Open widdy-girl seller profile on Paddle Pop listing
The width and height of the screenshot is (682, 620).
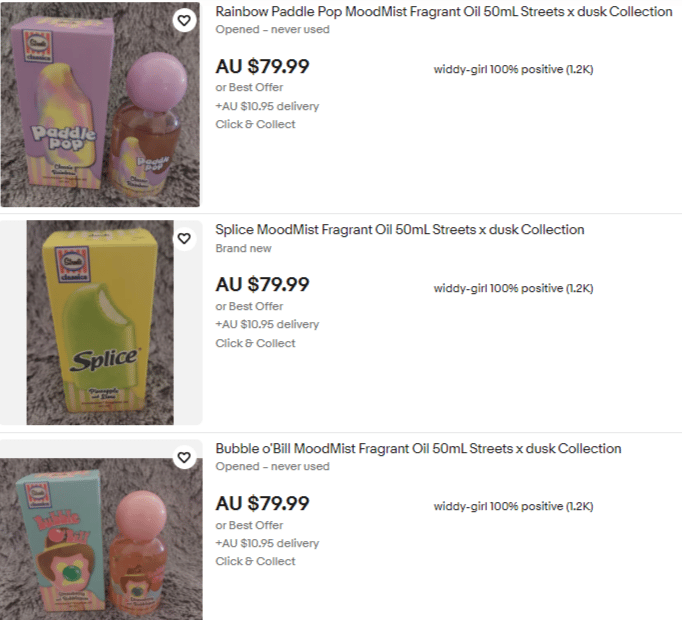click(513, 69)
